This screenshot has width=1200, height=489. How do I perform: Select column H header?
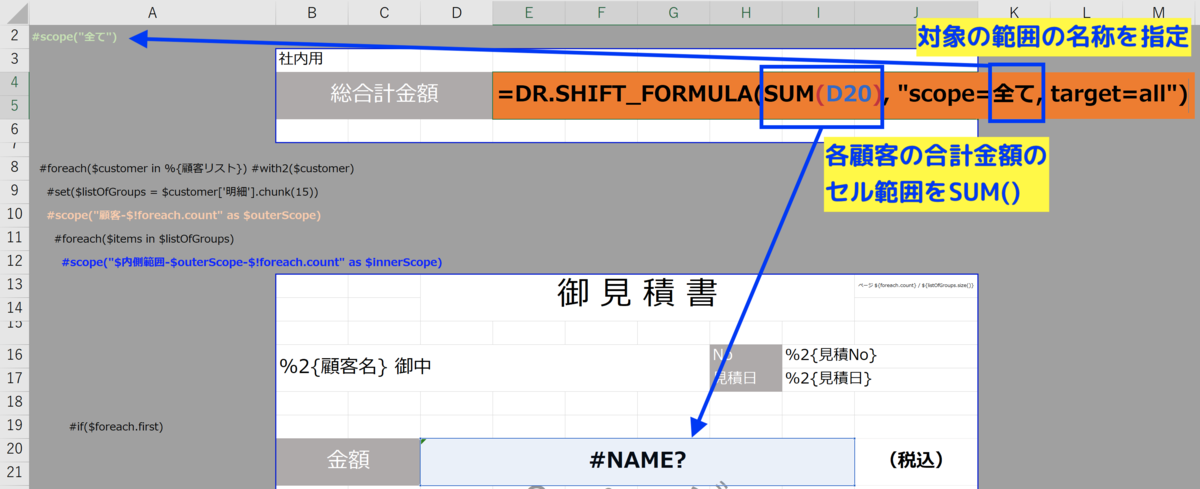746,12
